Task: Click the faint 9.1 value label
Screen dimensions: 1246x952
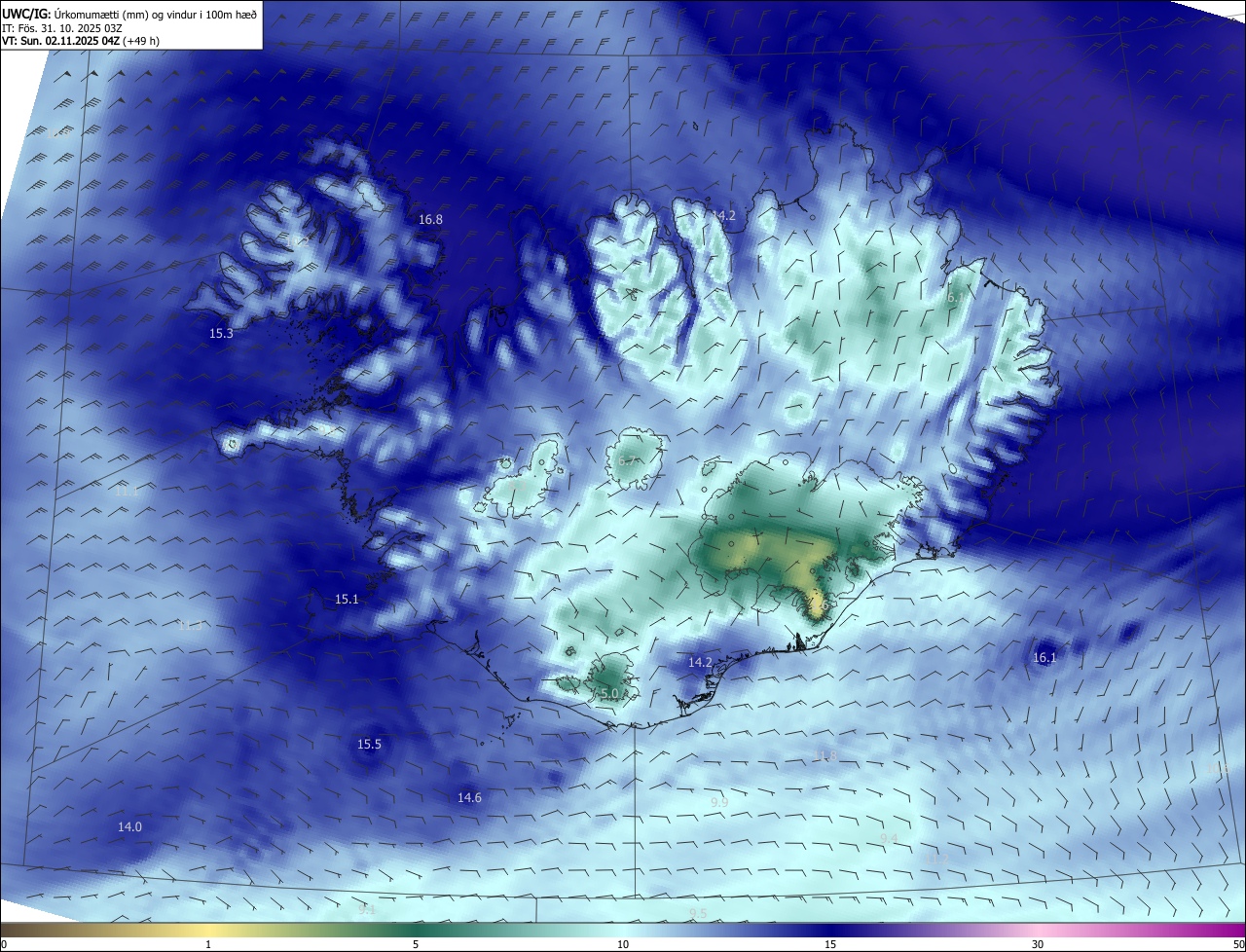Action: tap(366, 910)
